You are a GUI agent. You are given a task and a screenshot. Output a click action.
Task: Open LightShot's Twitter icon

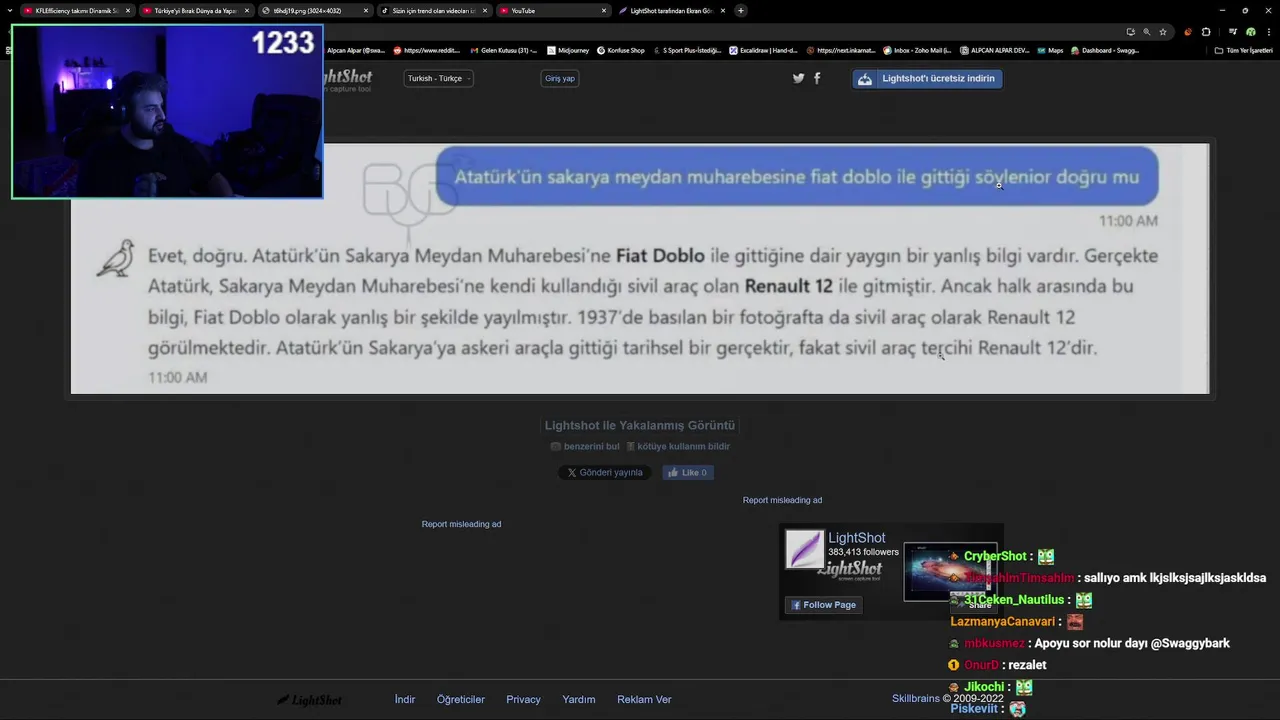pos(798,78)
